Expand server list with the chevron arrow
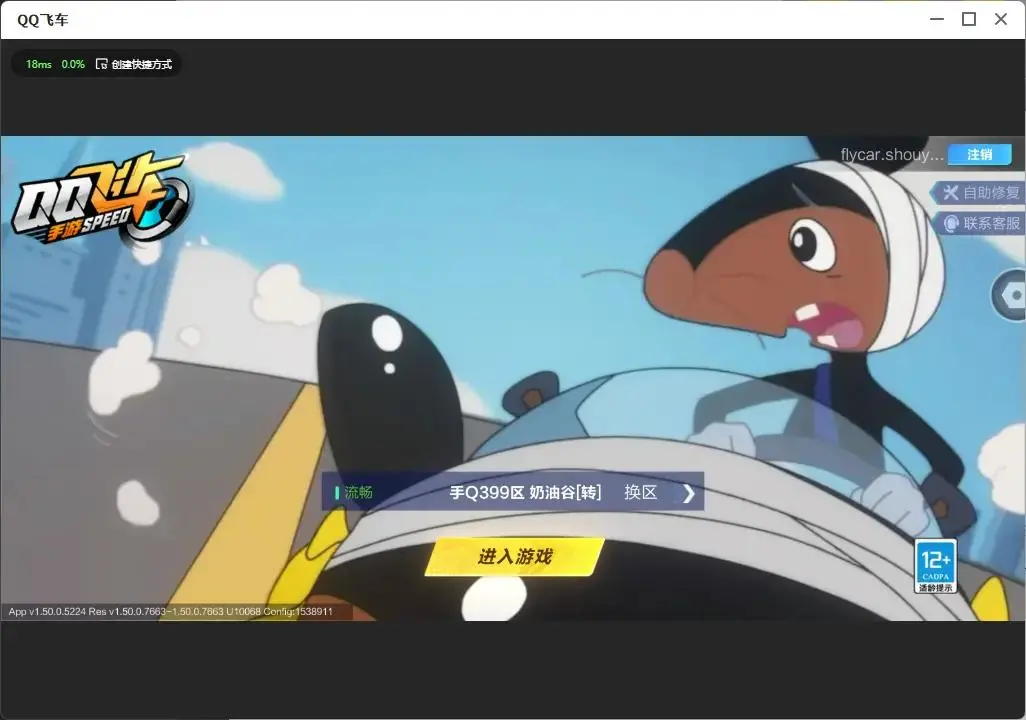The width and height of the screenshot is (1026, 720). pyautogui.click(x=688, y=493)
